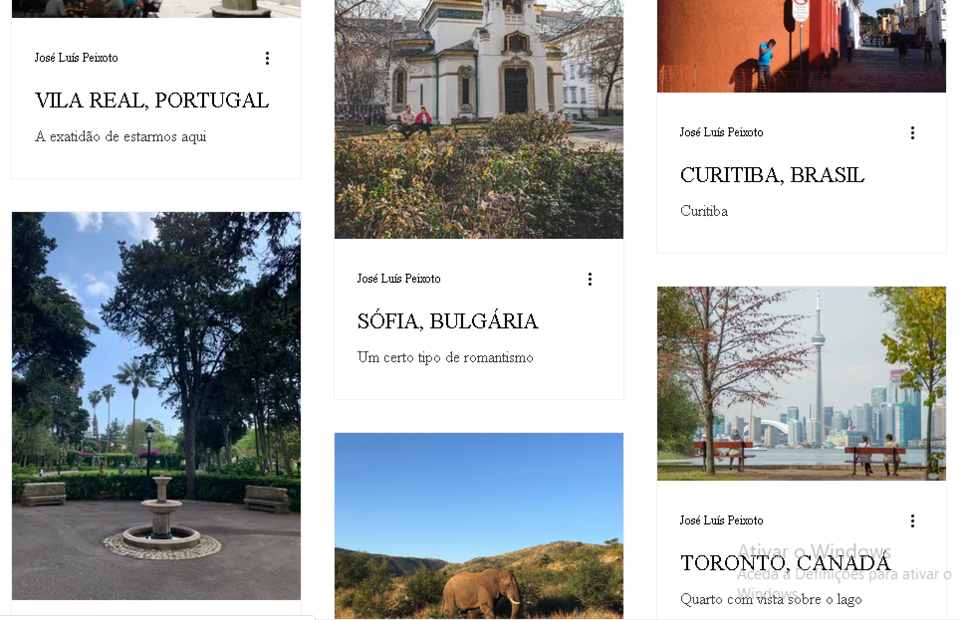
Task: Click author name above Curitiba title
Action: coord(721,132)
